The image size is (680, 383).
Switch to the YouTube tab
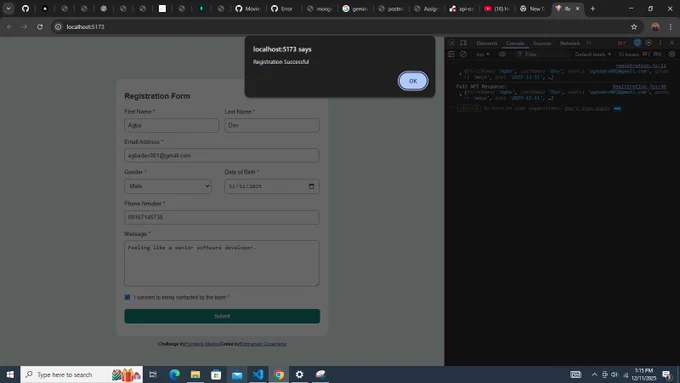(x=497, y=8)
